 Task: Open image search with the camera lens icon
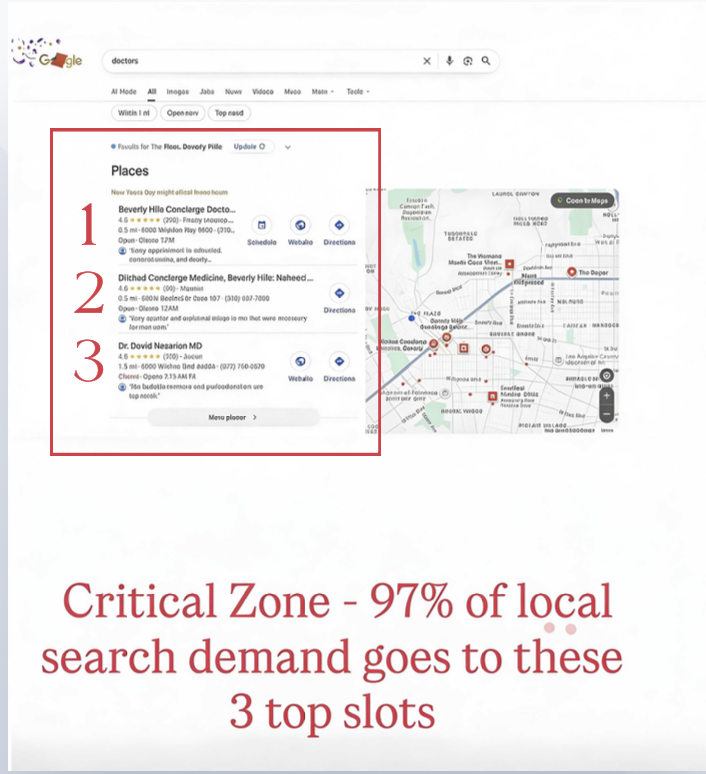click(468, 61)
